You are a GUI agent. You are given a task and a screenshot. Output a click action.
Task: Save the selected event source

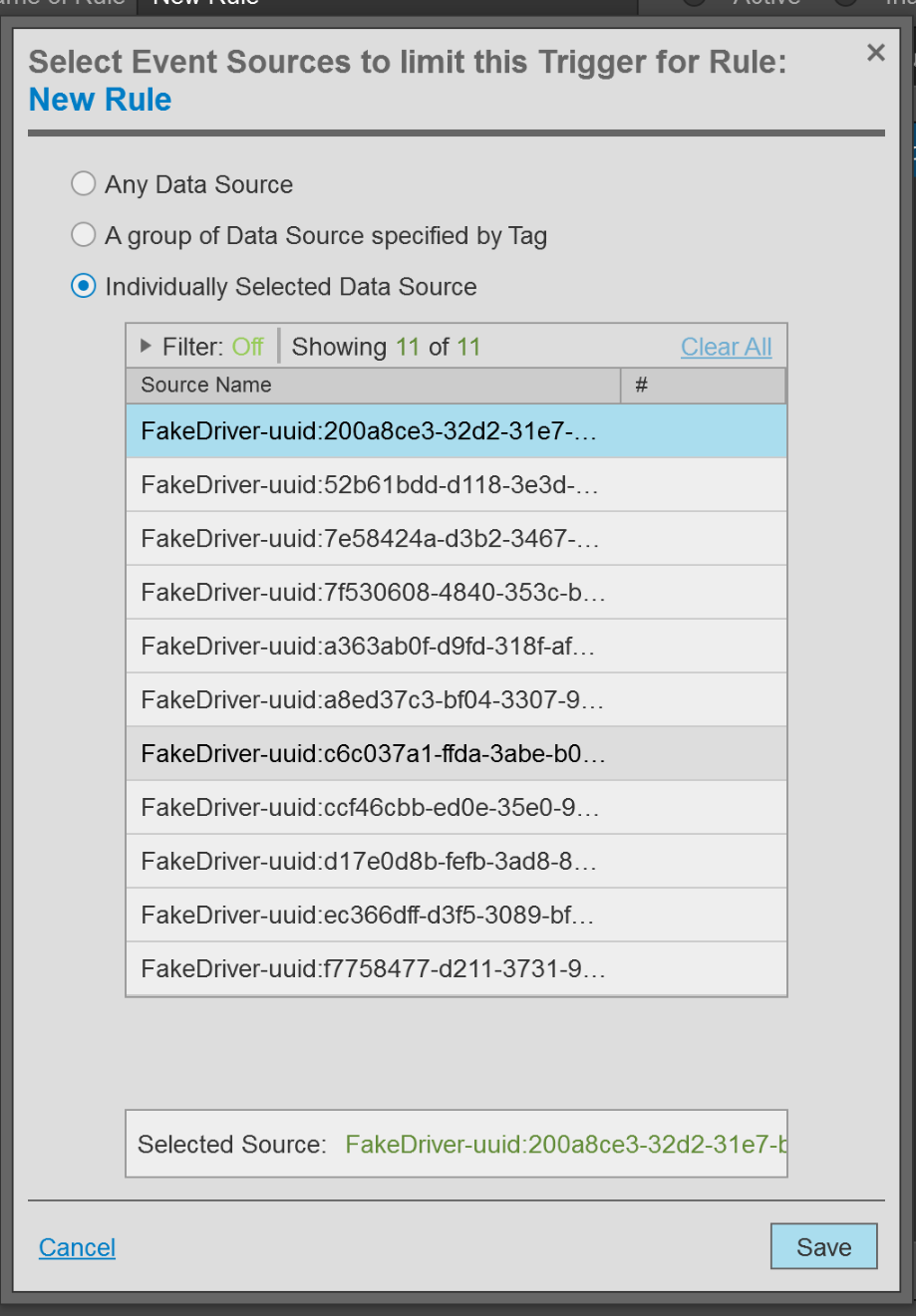tap(823, 1246)
